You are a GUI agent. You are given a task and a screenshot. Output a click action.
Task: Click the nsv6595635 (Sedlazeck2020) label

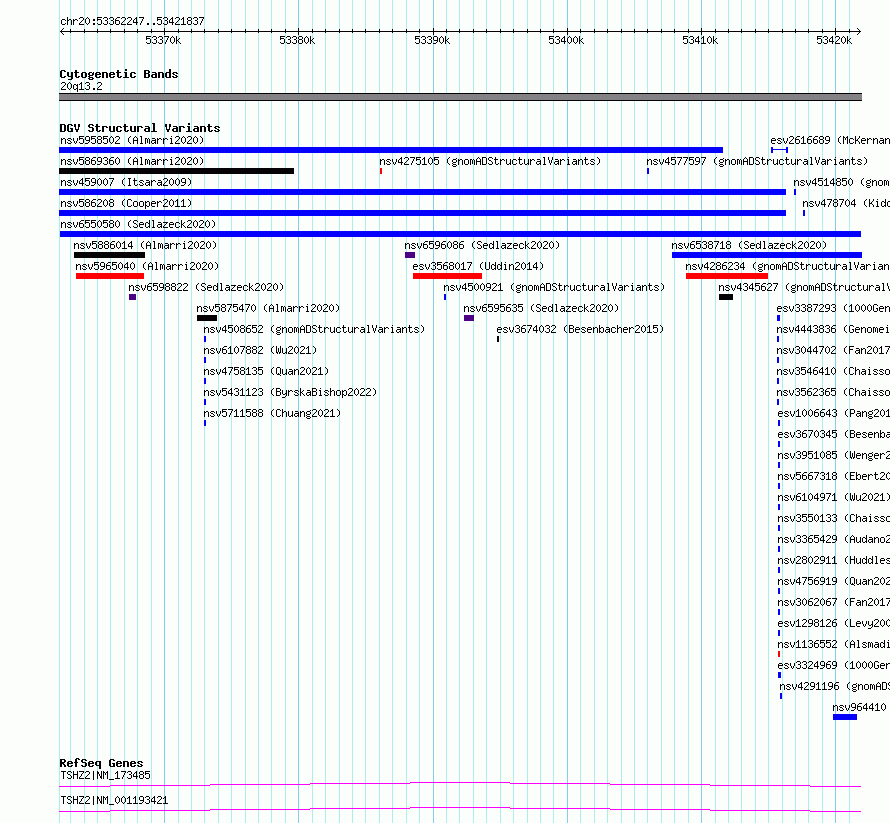coord(541,308)
